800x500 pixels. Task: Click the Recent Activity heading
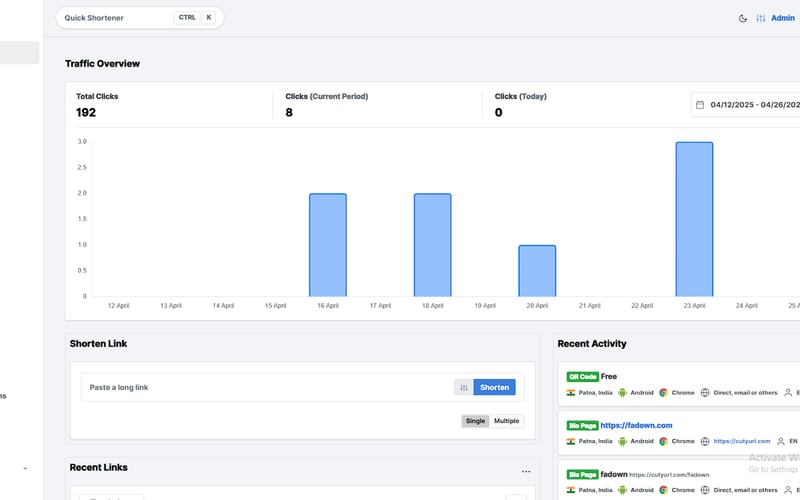pos(592,344)
